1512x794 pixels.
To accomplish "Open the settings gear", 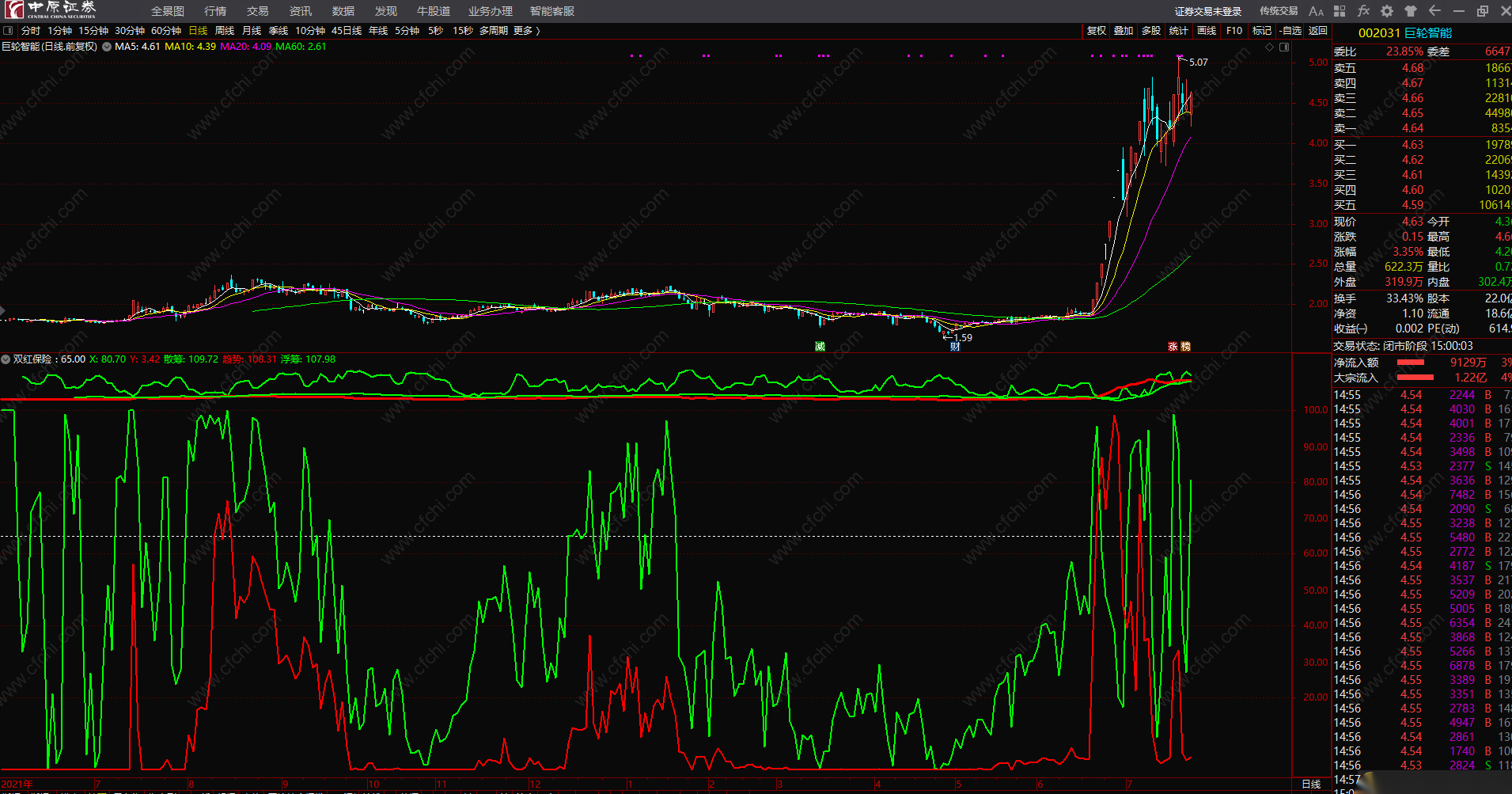I will [x=1387, y=11].
